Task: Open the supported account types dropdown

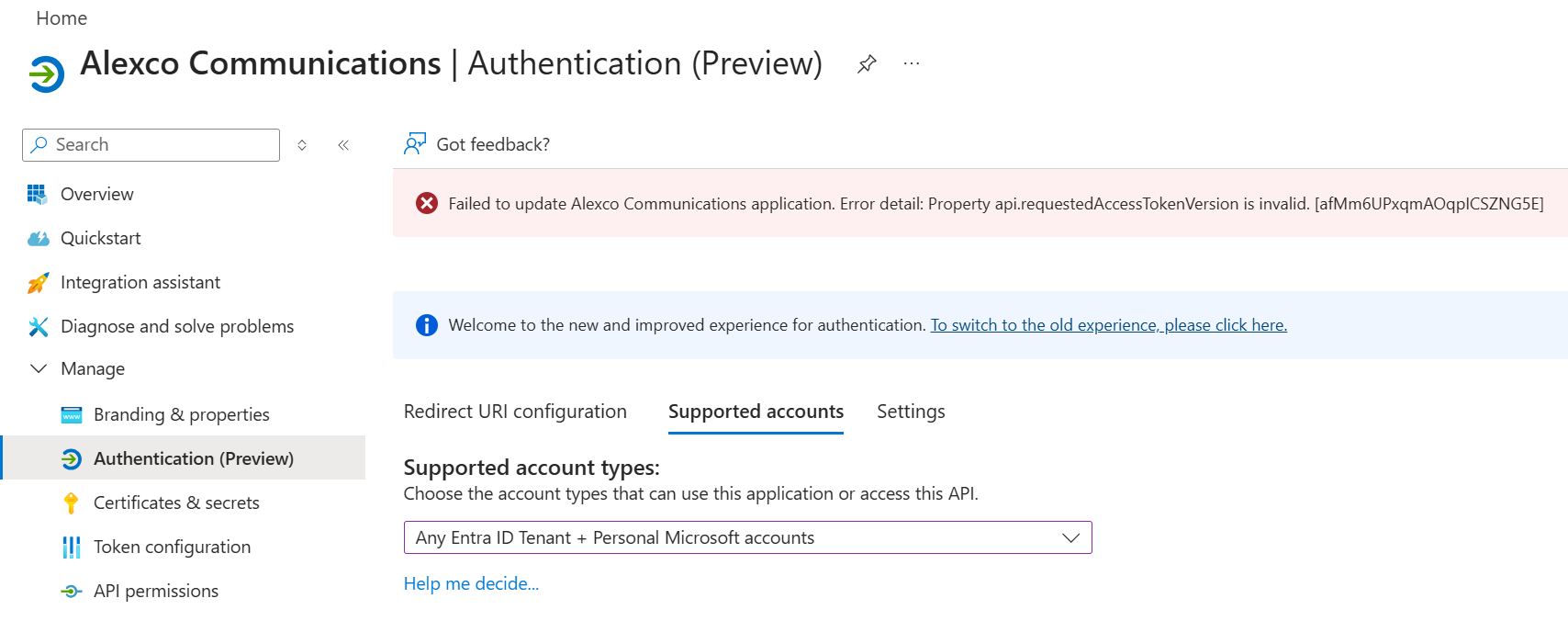Action: [748, 537]
